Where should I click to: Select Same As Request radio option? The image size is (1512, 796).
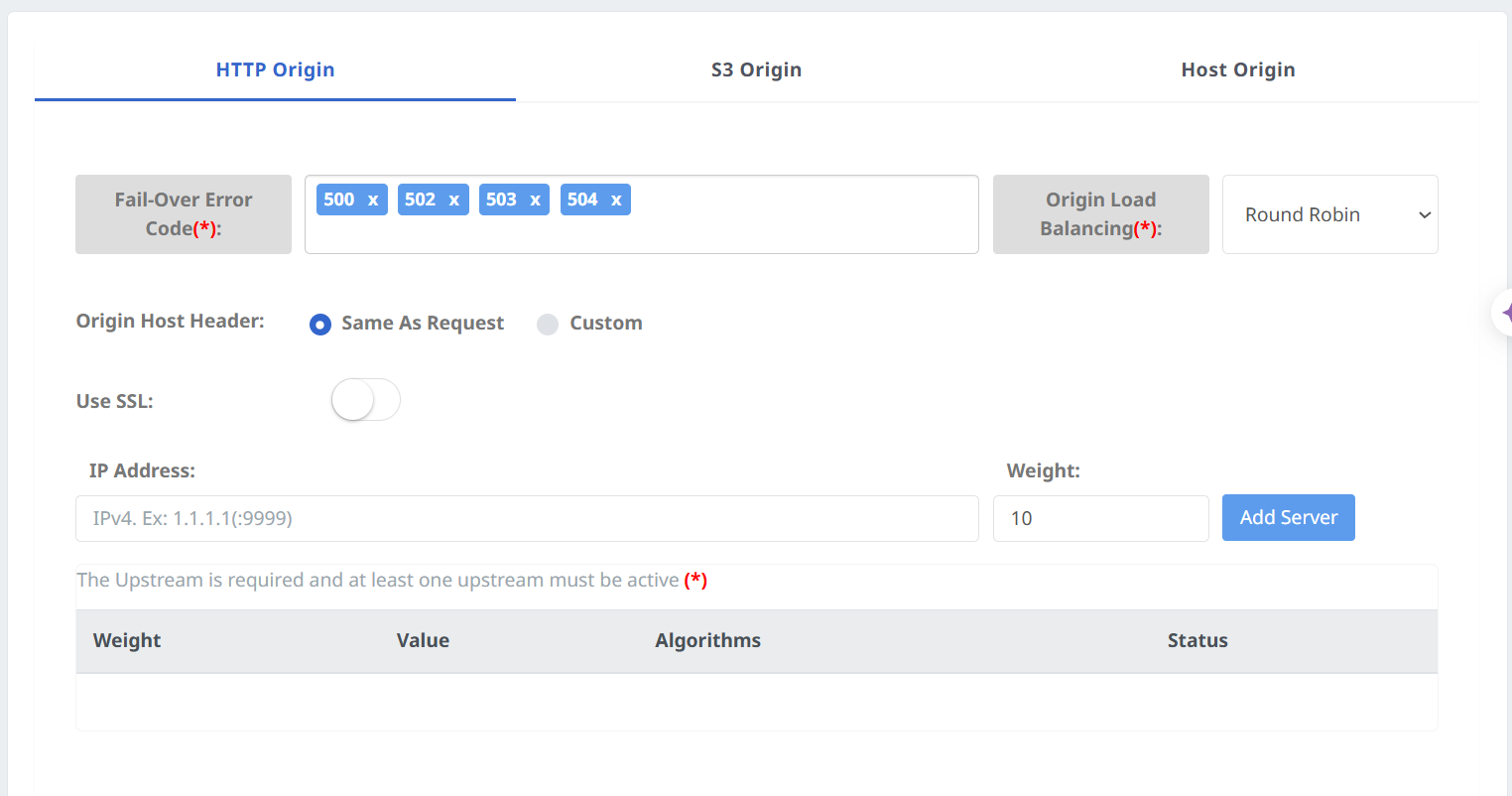click(x=320, y=325)
